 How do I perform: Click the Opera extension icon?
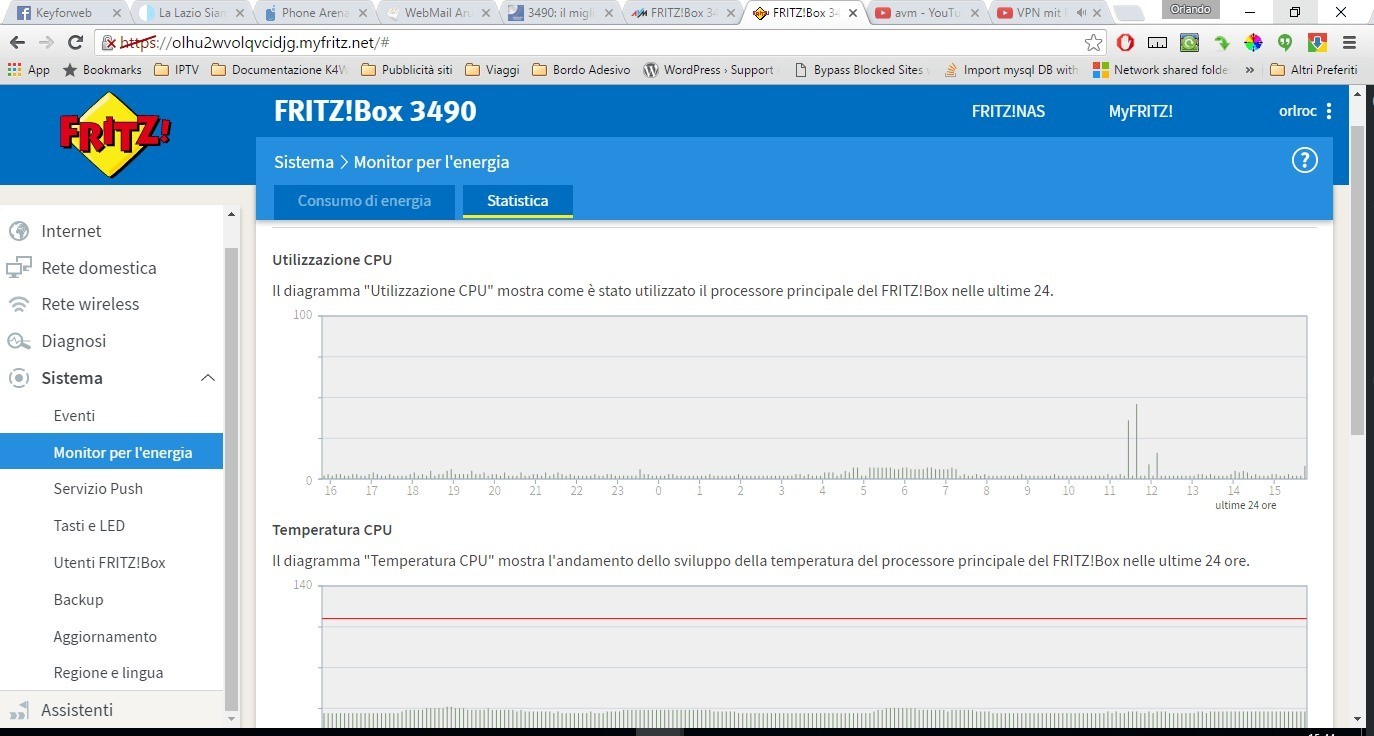[x=1125, y=43]
